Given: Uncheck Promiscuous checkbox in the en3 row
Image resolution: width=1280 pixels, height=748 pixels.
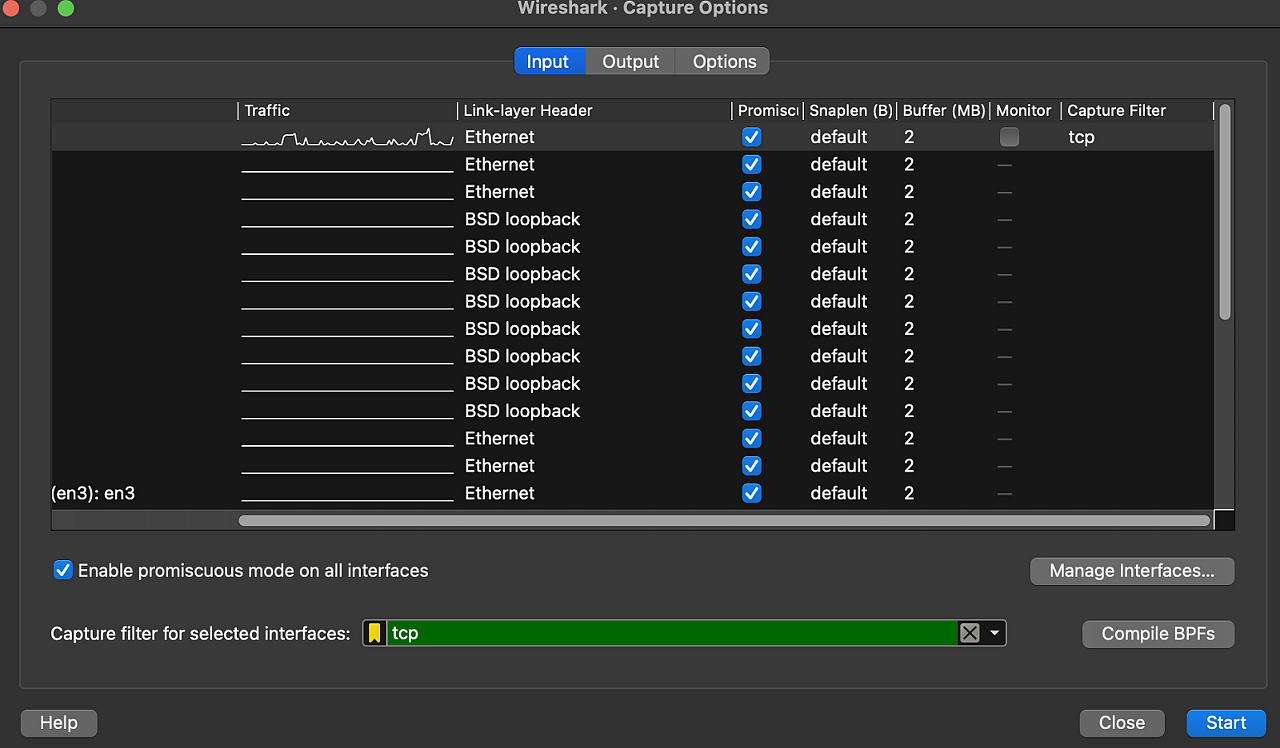Looking at the screenshot, I should coord(752,493).
